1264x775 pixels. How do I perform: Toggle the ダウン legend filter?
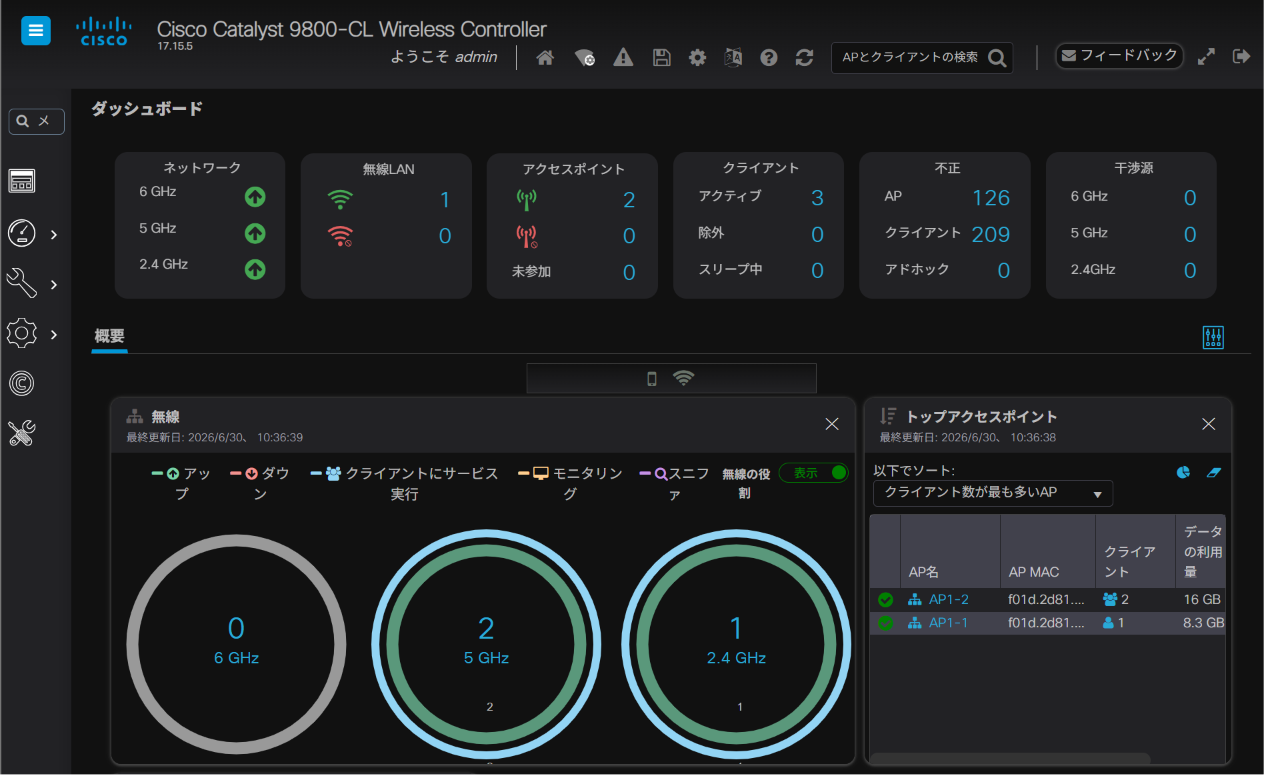click(x=260, y=483)
